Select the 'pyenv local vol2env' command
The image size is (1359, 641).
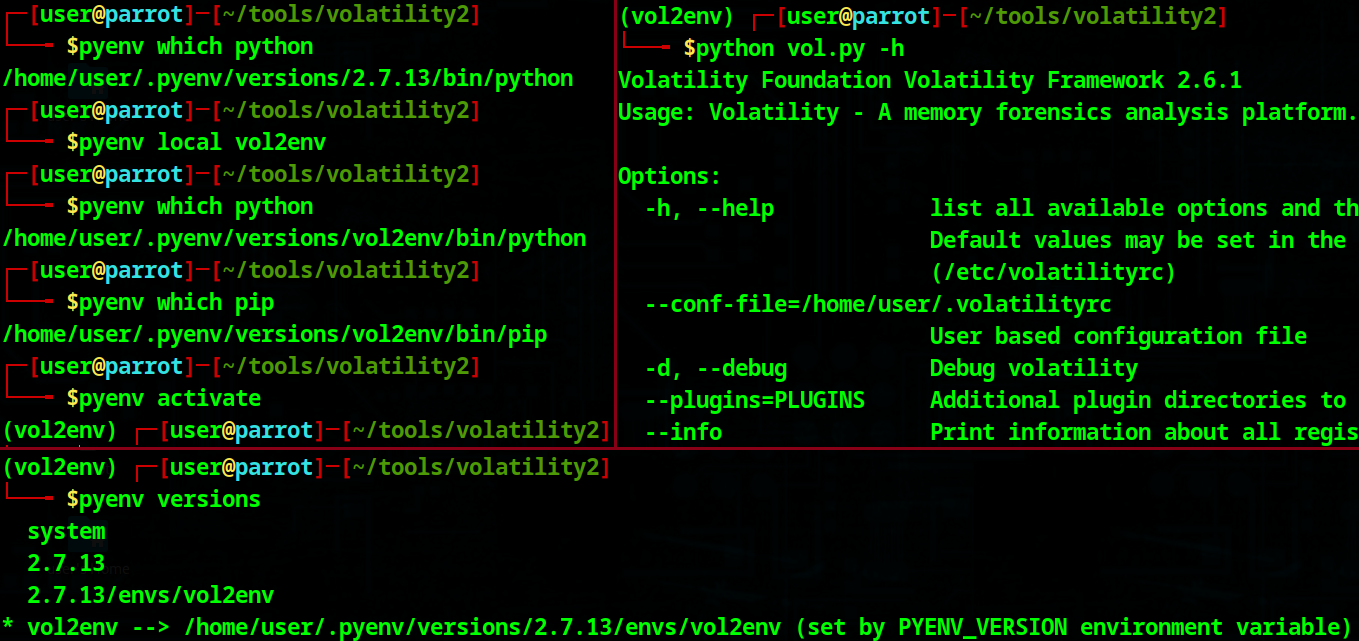point(203,142)
